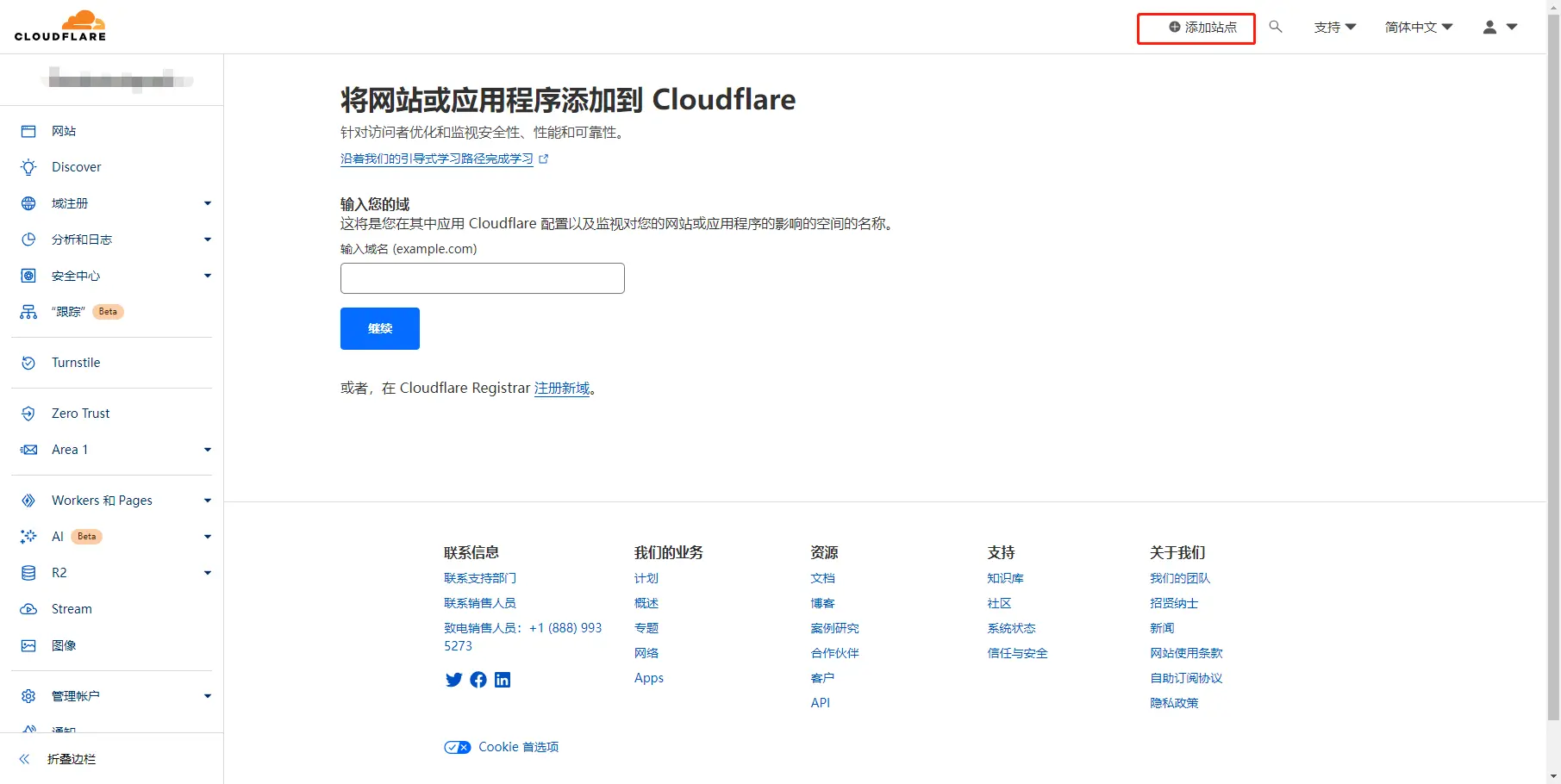Open the user account icon menu
Viewport: 1561px width, 784px height.
[1500, 27]
